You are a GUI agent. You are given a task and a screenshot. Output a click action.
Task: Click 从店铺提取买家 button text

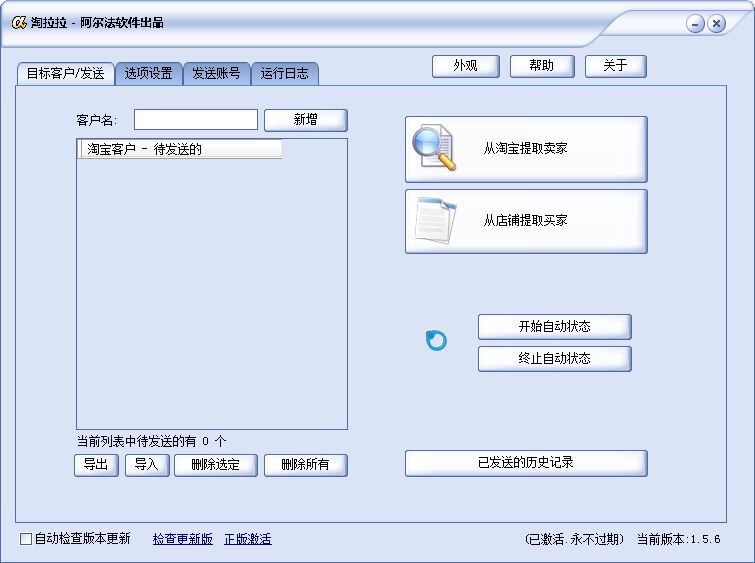click(x=525, y=221)
